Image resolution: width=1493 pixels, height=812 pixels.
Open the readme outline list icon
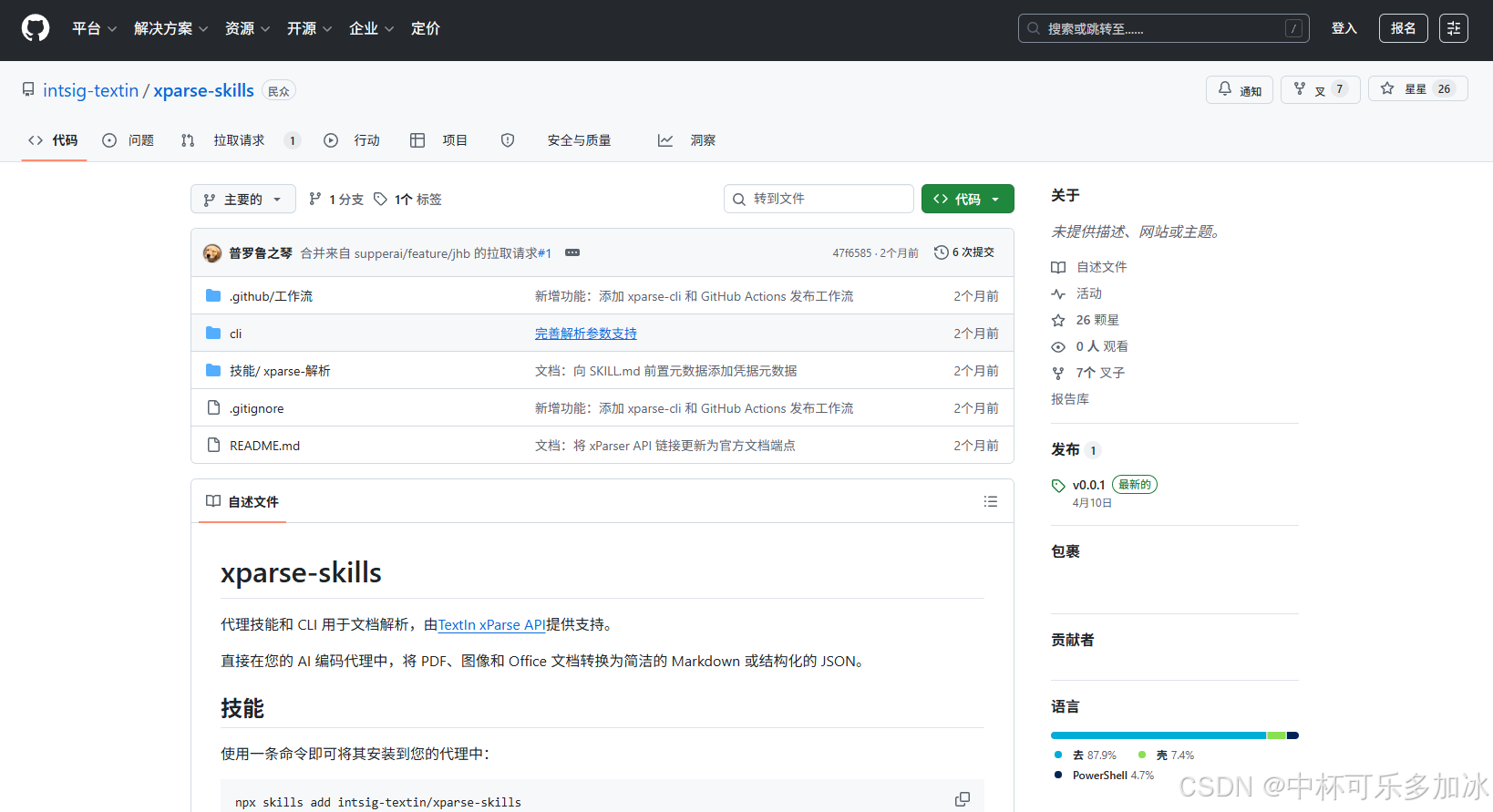991,501
